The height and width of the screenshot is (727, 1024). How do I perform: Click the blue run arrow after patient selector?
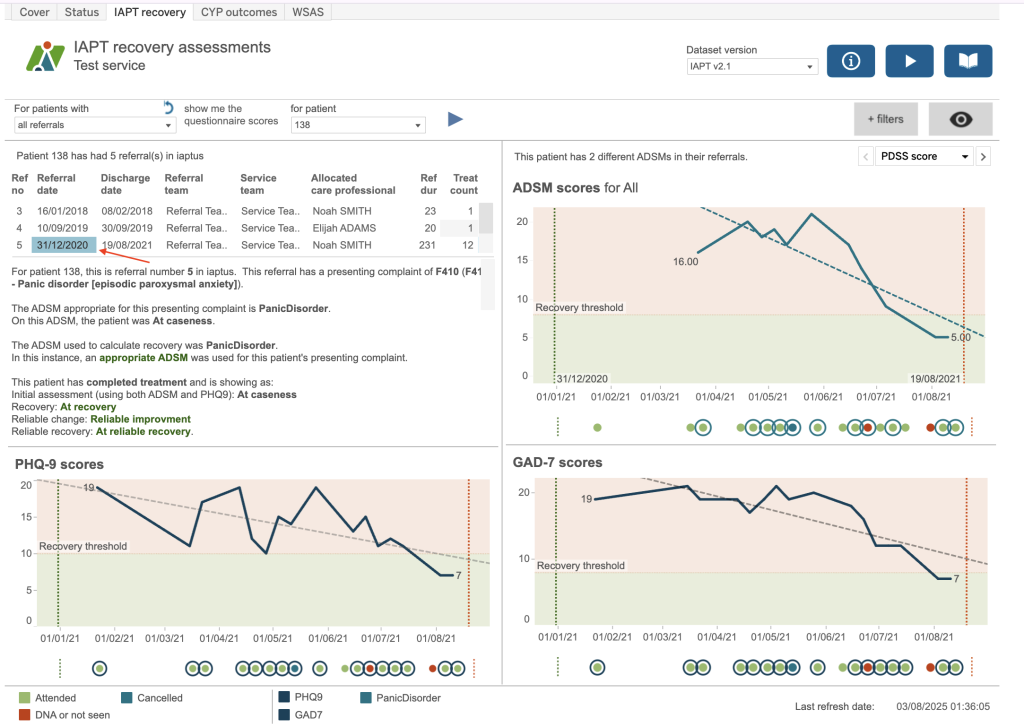click(x=455, y=120)
